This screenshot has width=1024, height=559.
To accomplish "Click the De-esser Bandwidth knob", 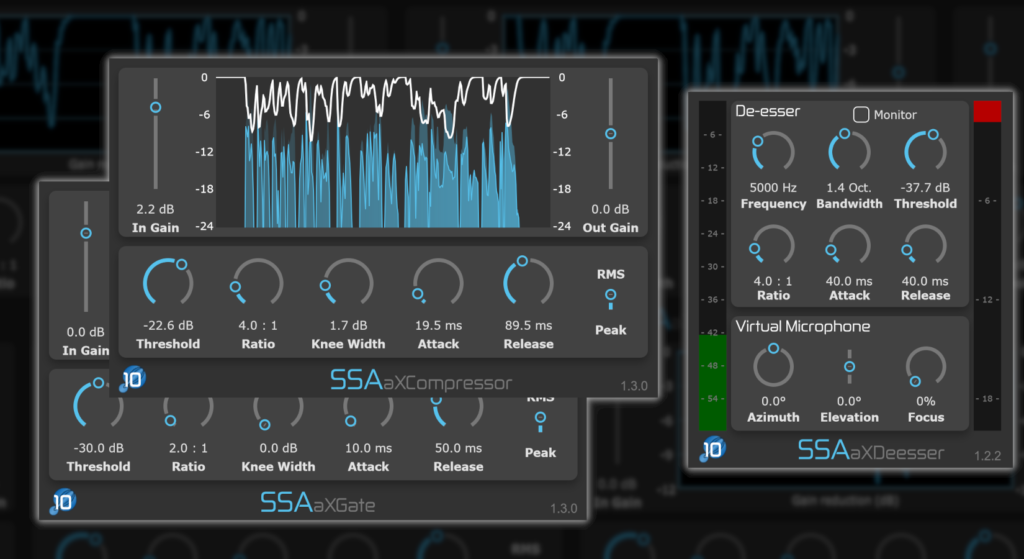I will tap(849, 151).
